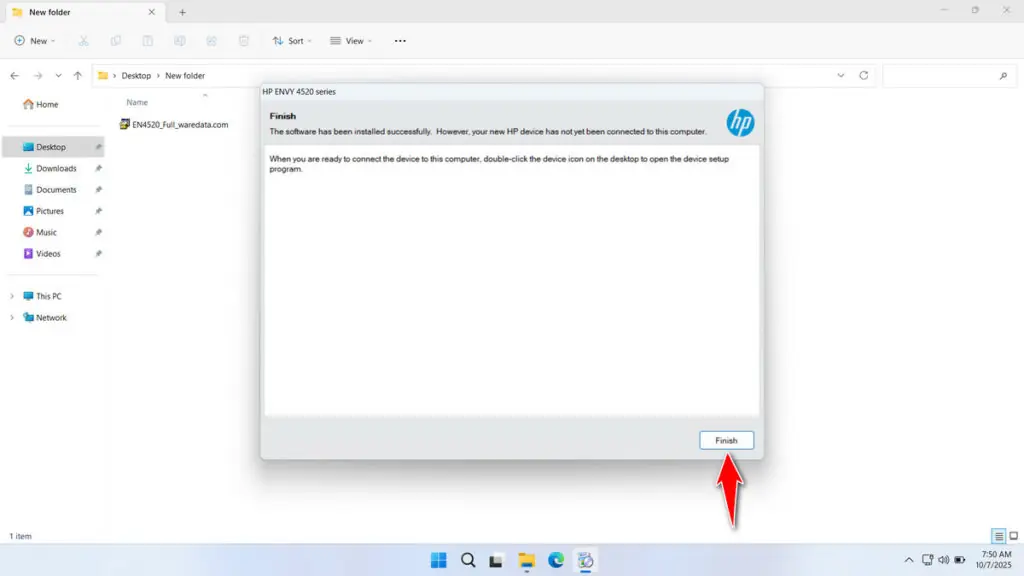1024x576 pixels.
Task: Refresh the current folder view
Action: [x=864, y=76]
